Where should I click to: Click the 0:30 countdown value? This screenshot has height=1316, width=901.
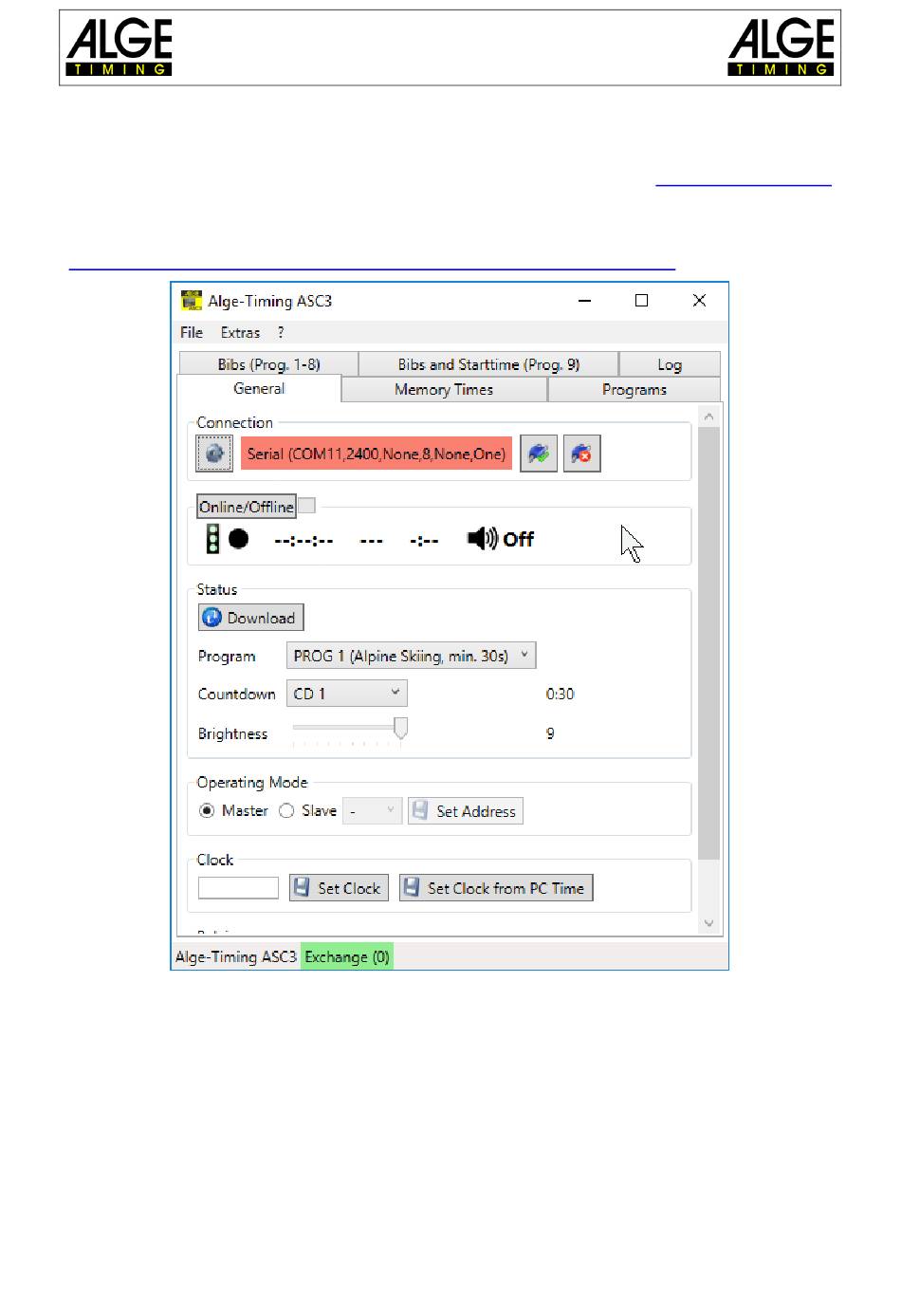(x=560, y=694)
